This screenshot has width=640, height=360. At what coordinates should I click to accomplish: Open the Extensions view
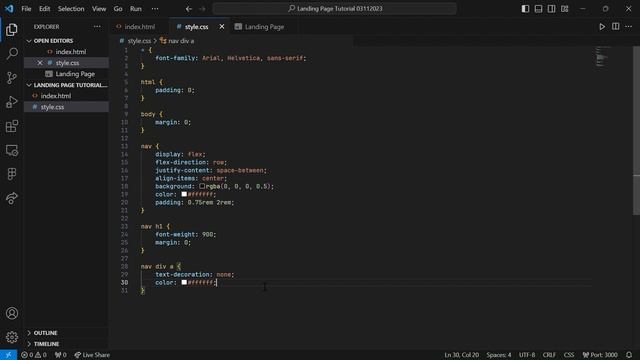tap(12, 126)
